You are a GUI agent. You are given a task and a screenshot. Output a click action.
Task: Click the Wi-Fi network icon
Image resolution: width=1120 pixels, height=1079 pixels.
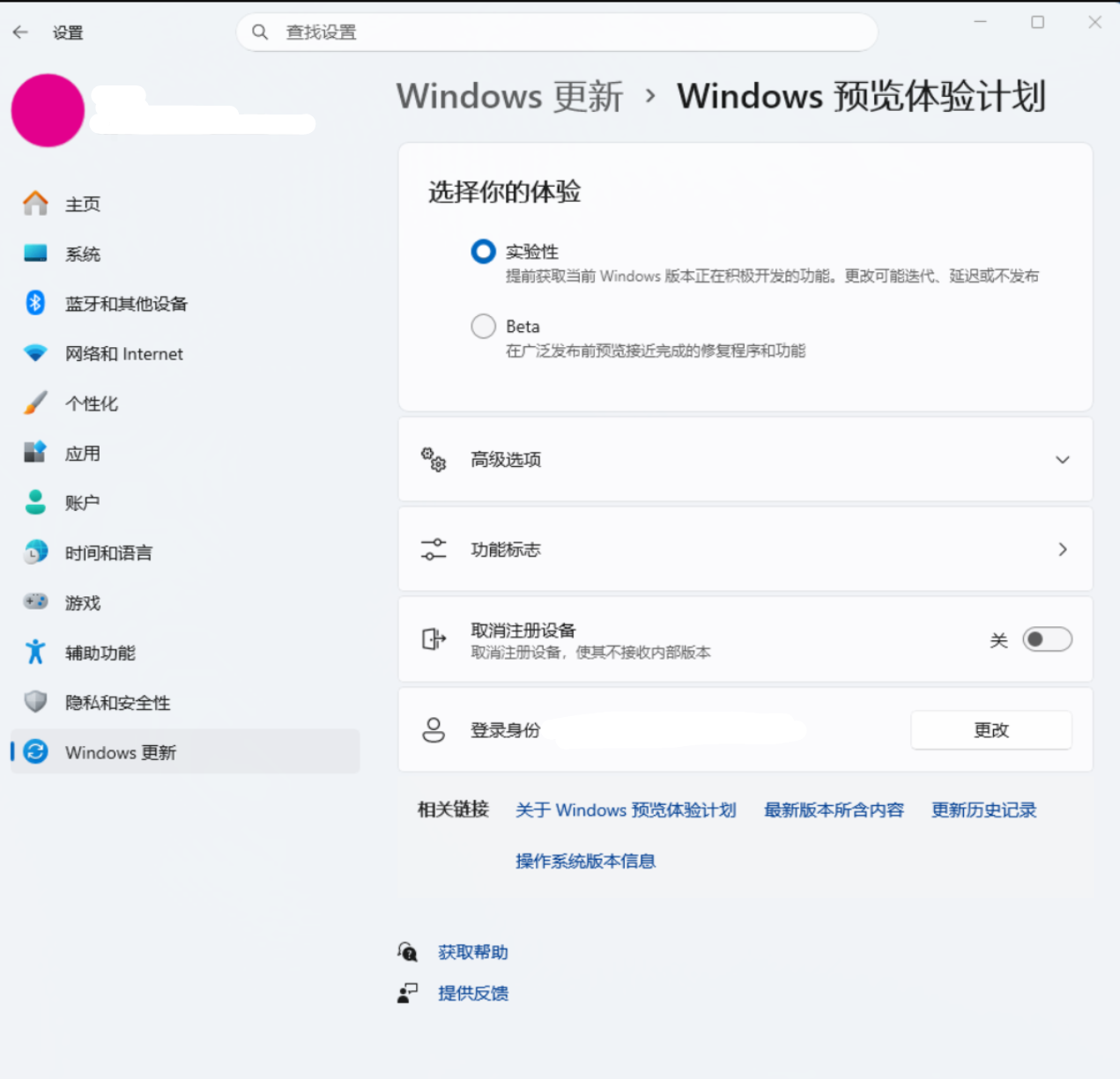(35, 353)
